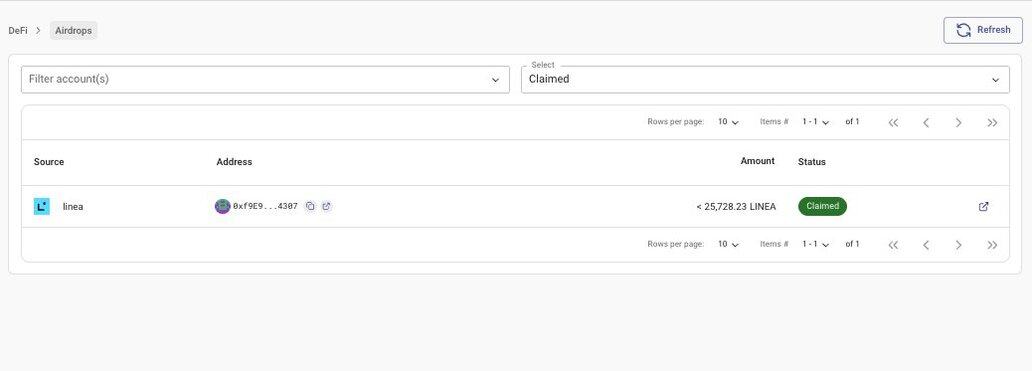Screen dimensions: 1032x371
Task: Click the Claimed status badge
Action: 823,206
